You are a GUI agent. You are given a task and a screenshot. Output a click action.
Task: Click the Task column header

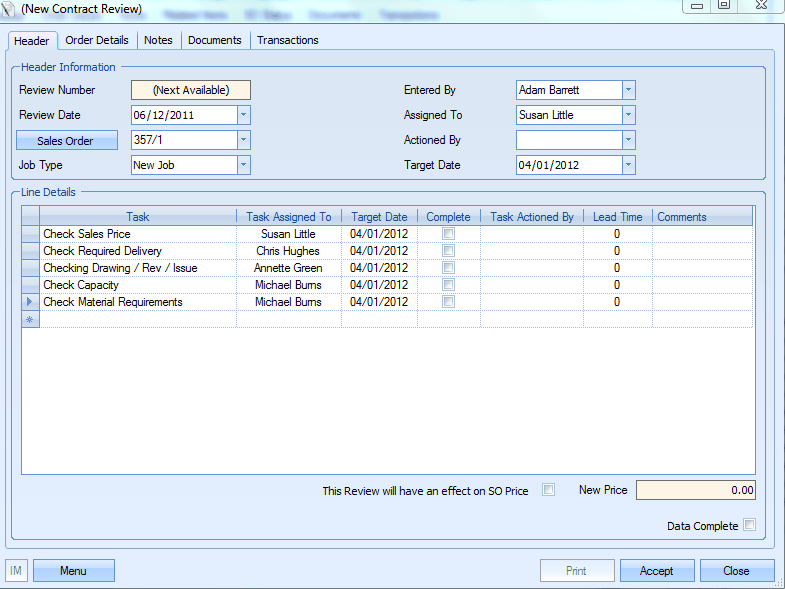click(x=138, y=217)
